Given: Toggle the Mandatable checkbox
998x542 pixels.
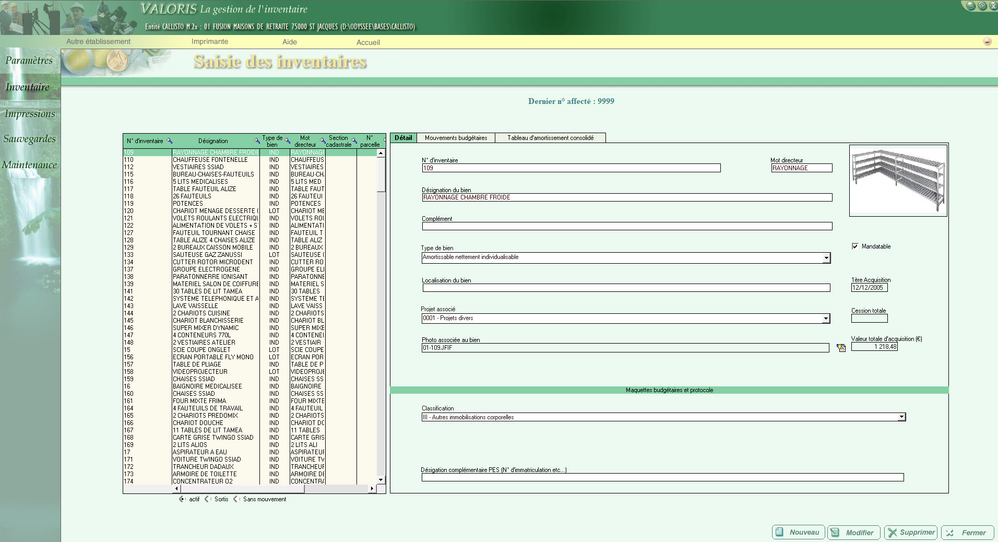Looking at the screenshot, I should coord(855,246).
